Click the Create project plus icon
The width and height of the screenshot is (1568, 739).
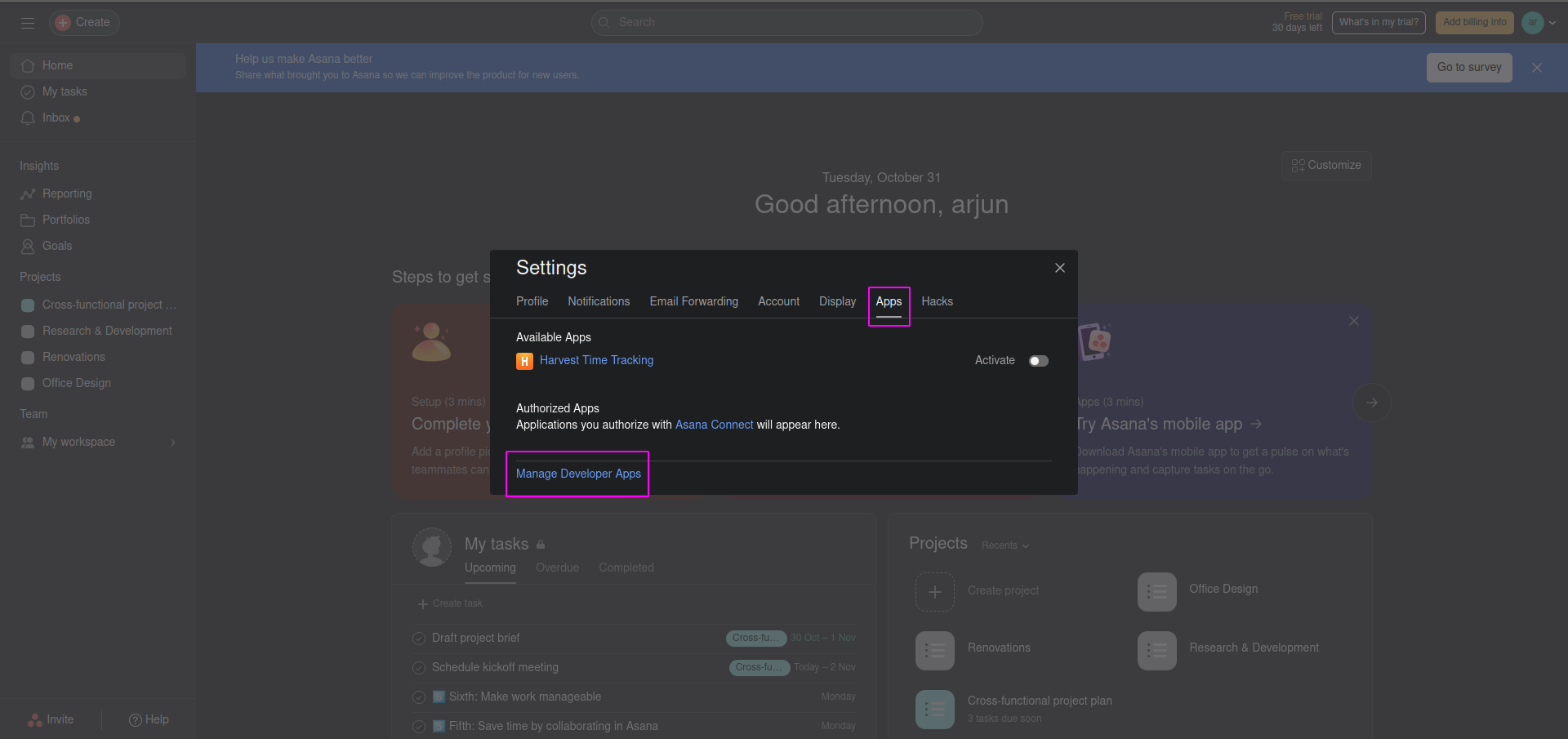pos(935,592)
